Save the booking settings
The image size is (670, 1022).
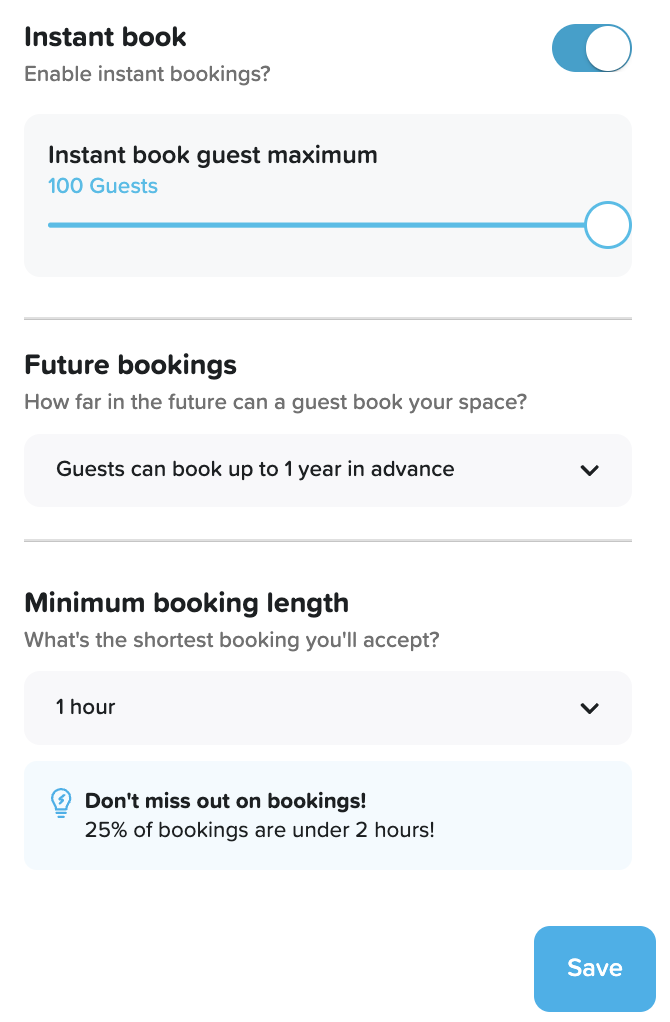(594, 968)
